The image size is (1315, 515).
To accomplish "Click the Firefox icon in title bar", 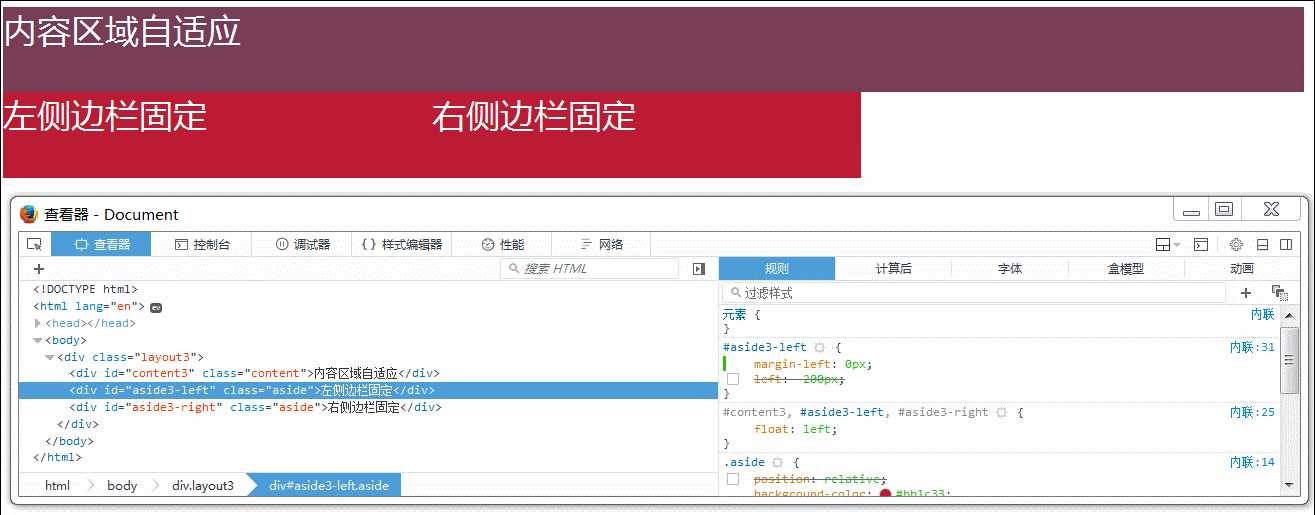I will [29, 214].
